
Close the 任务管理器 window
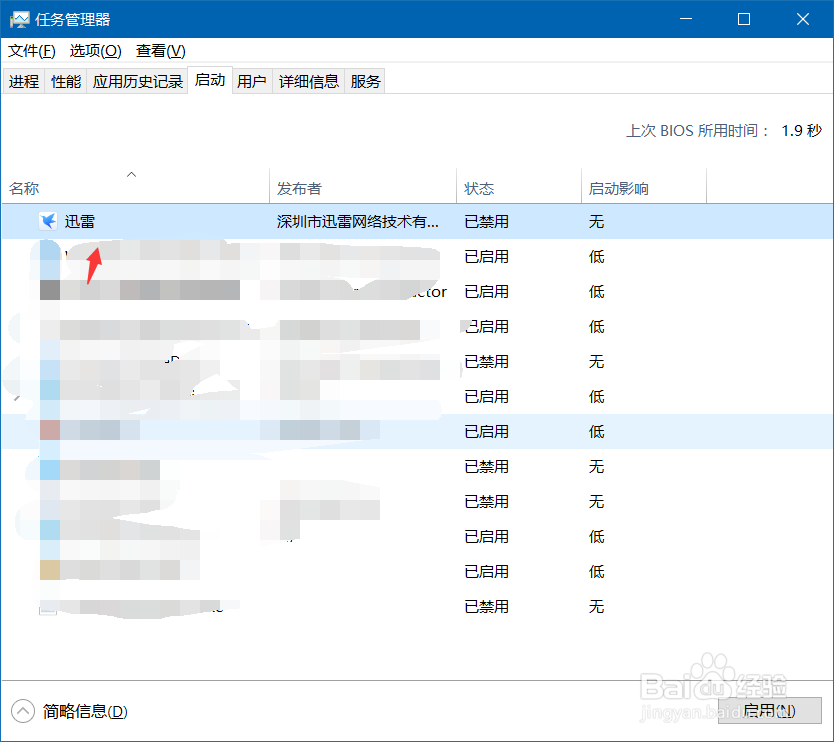[x=803, y=19]
